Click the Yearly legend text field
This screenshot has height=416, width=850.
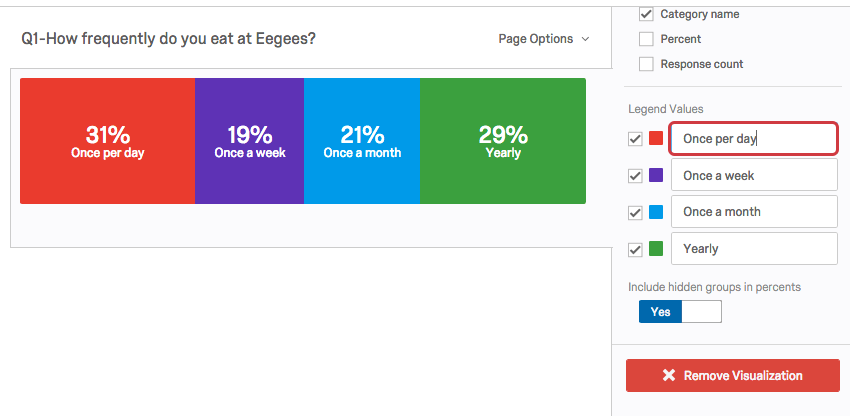click(754, 249)
